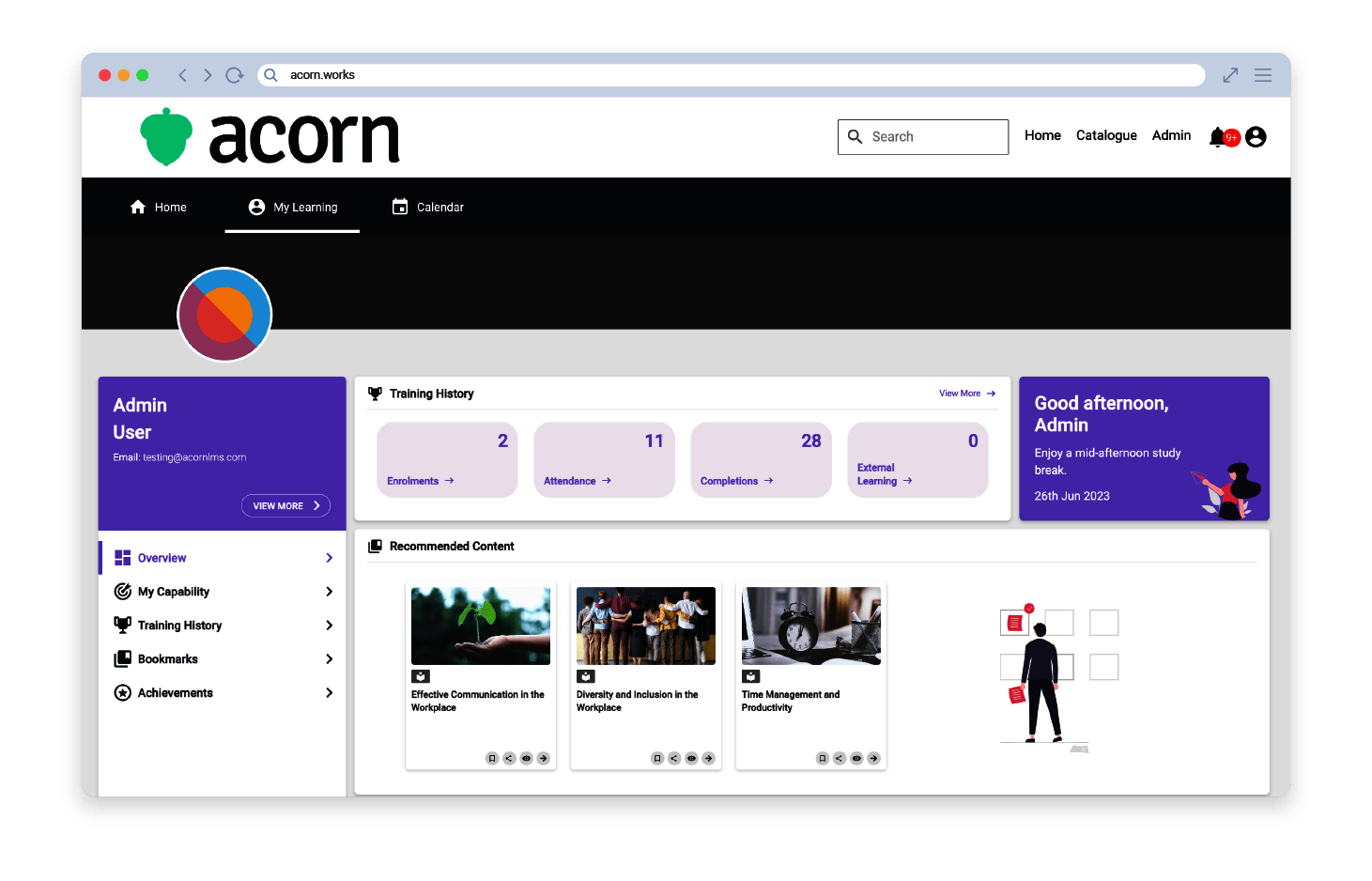Toggle preview eye on Time Management card
1372x881 pixels.
pyautogui.click(x=856, y=758)
